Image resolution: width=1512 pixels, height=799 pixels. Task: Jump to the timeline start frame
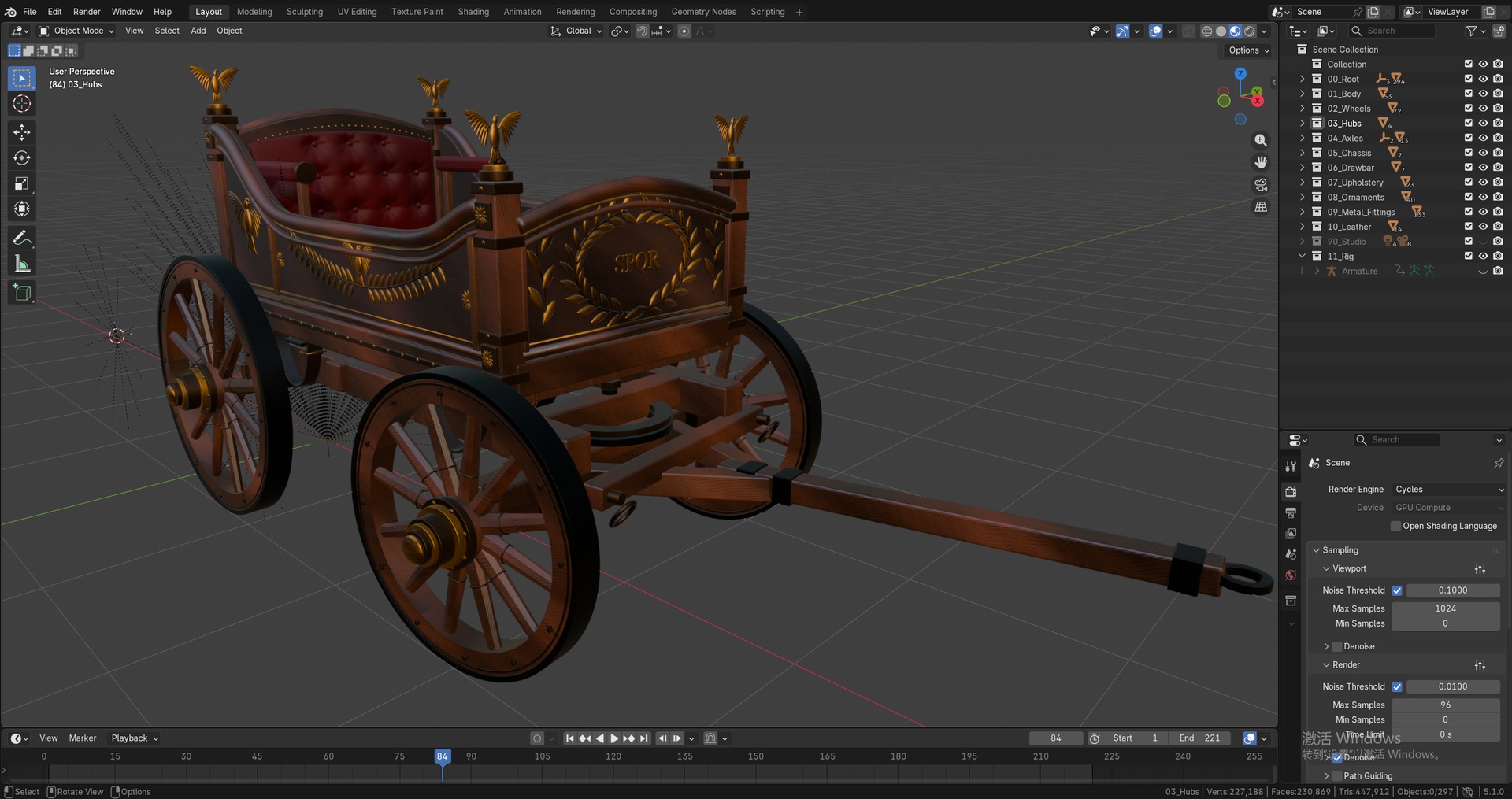570,738
